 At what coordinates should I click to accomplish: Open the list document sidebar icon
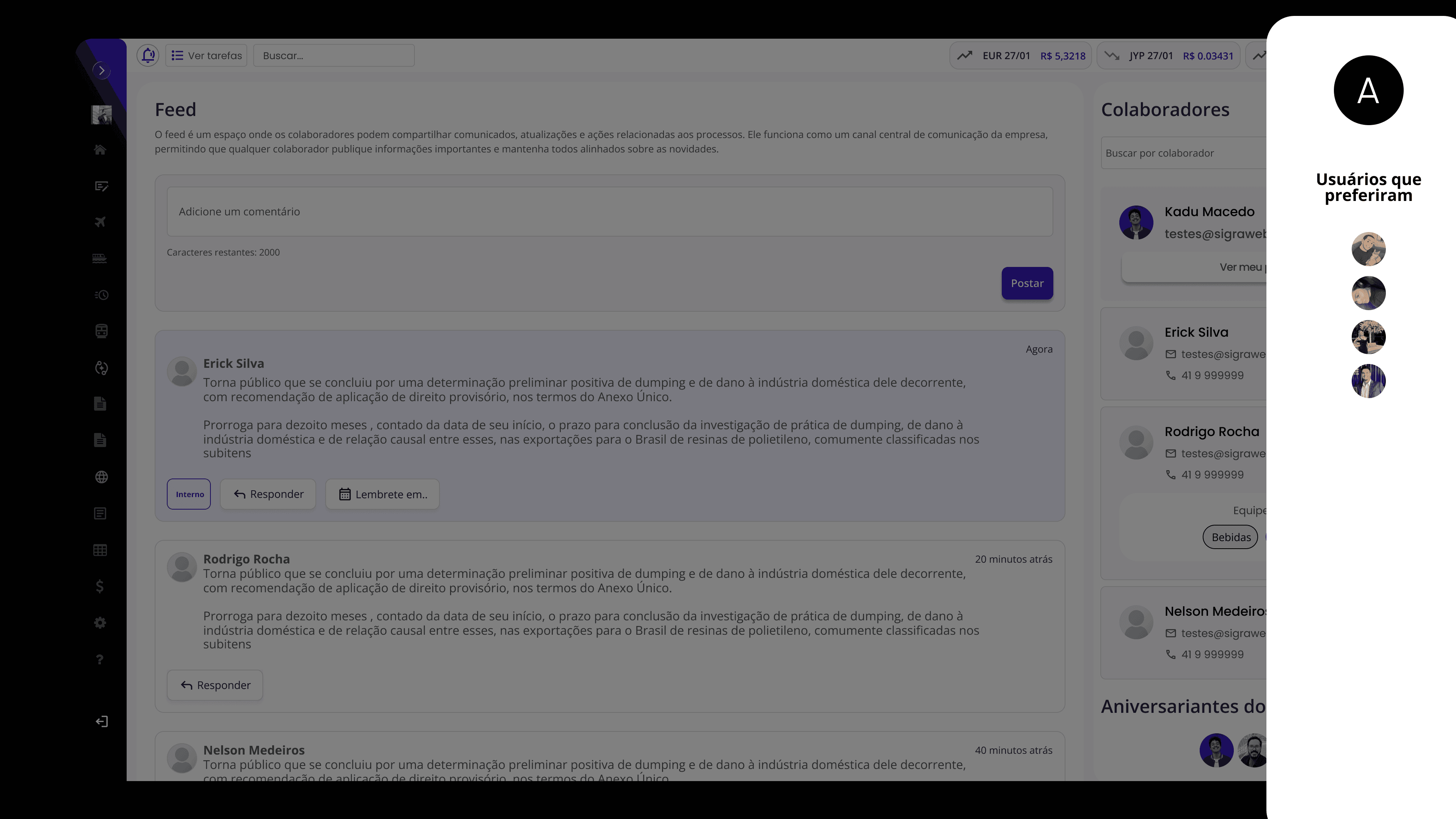click(100, 513)
